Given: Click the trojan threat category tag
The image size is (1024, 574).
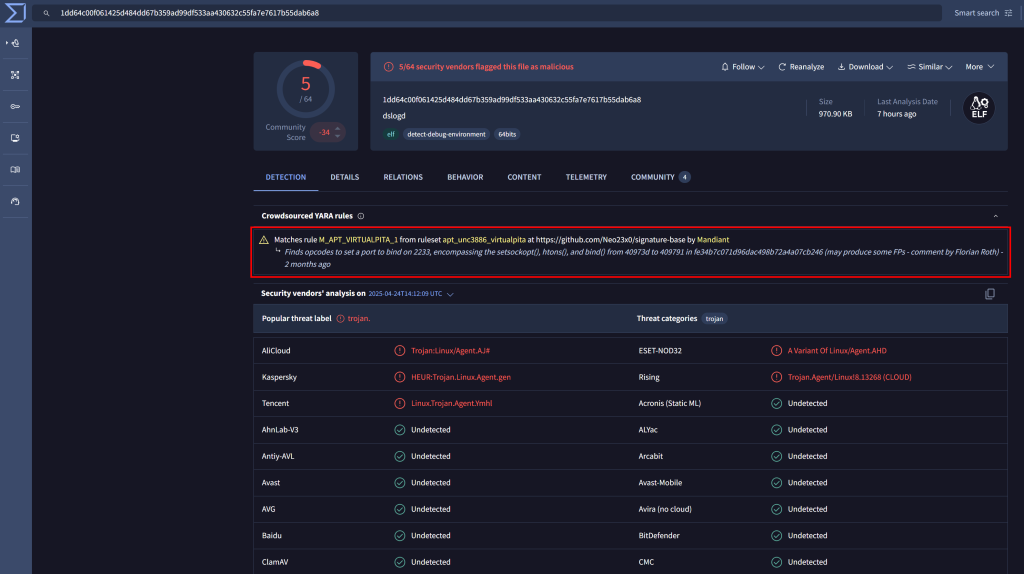Looking at the screenshot, I should (x=714, y=319).
